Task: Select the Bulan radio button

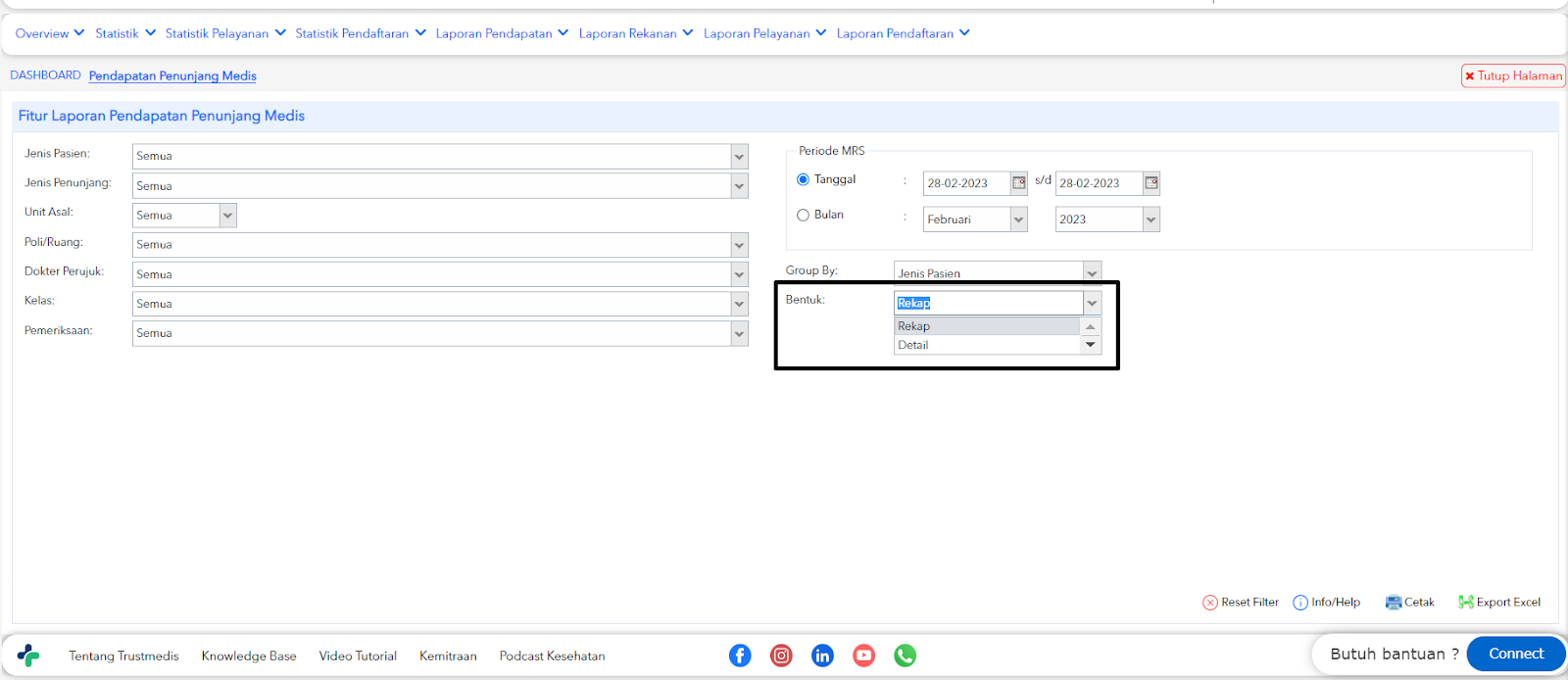Action: (x=804, y=215)
